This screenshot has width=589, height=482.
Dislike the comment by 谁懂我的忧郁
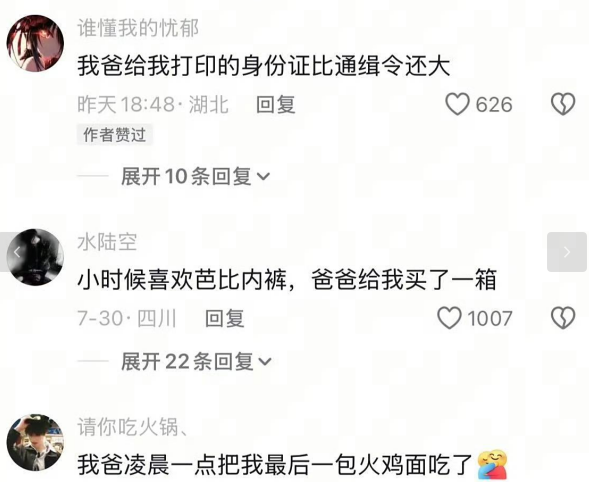coord(563,104)
